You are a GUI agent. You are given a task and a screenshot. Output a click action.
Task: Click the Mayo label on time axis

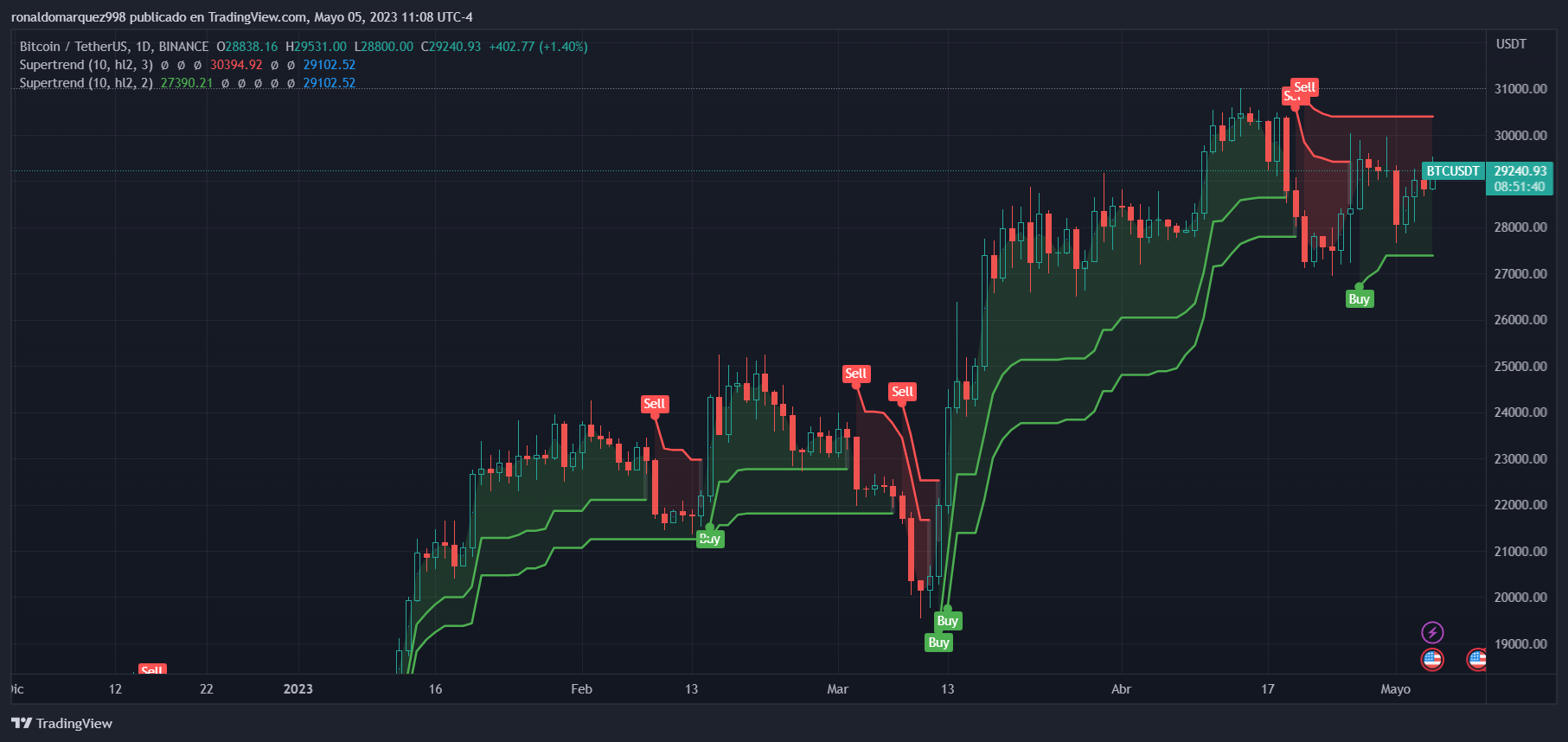(x=1395, y=689)
